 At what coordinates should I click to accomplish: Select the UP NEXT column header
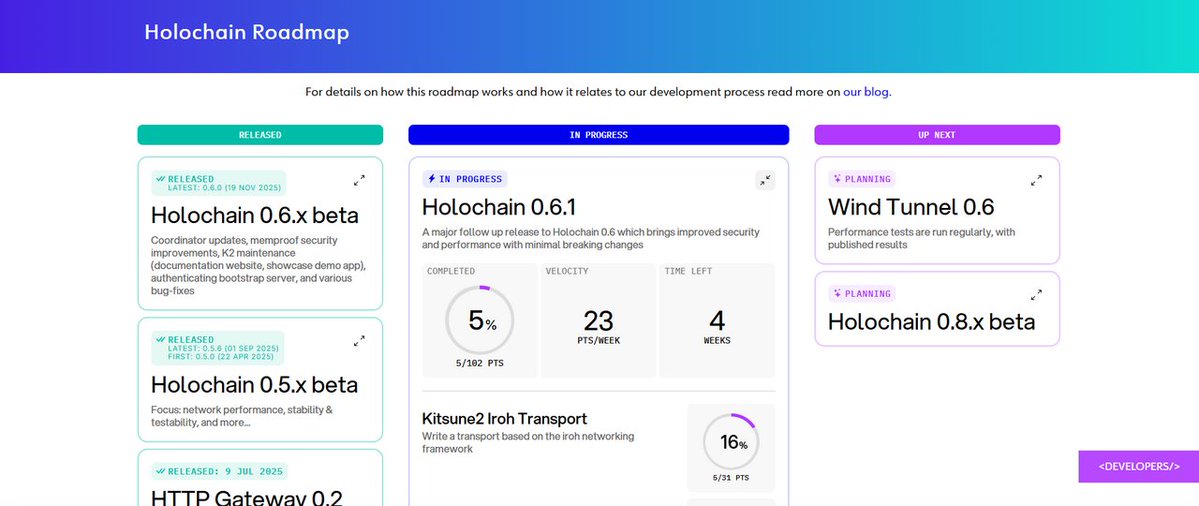937,135
